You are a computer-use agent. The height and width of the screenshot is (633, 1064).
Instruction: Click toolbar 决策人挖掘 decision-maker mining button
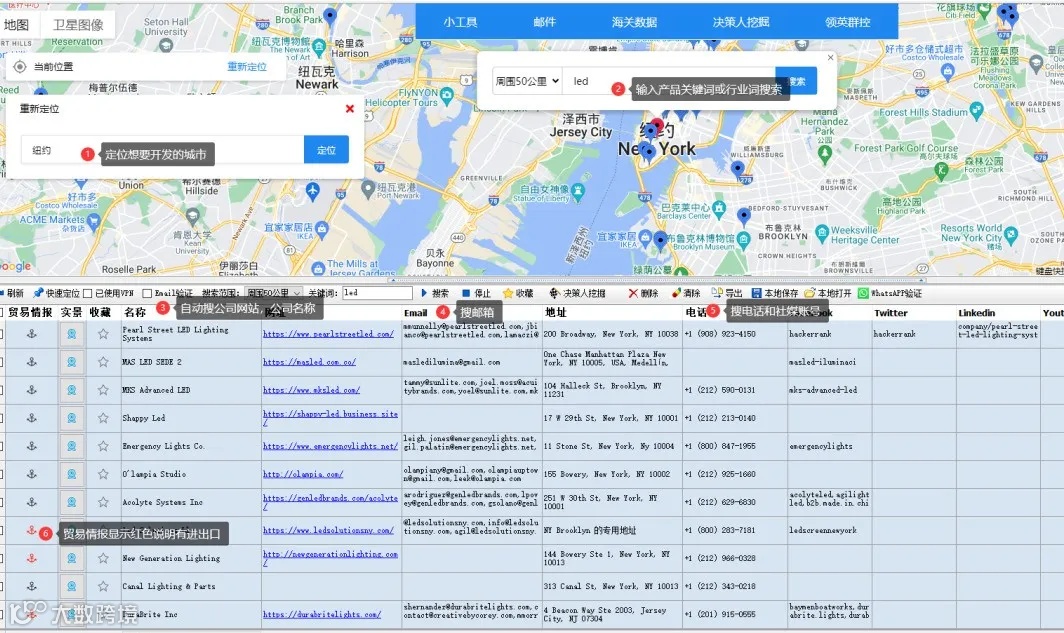click(577, 293)
